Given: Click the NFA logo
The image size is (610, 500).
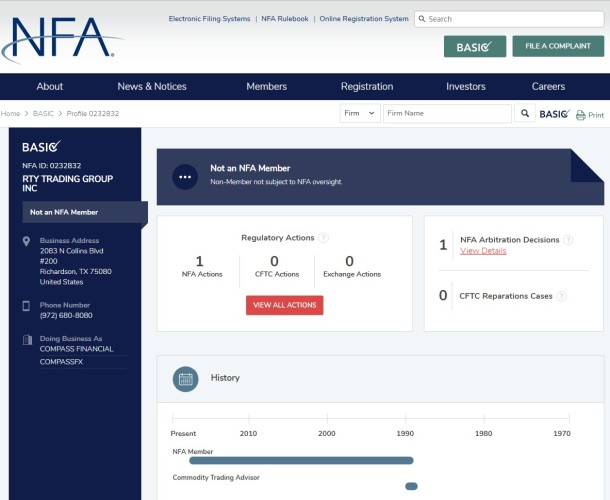Looking at the screenshot, I should 62,41.
